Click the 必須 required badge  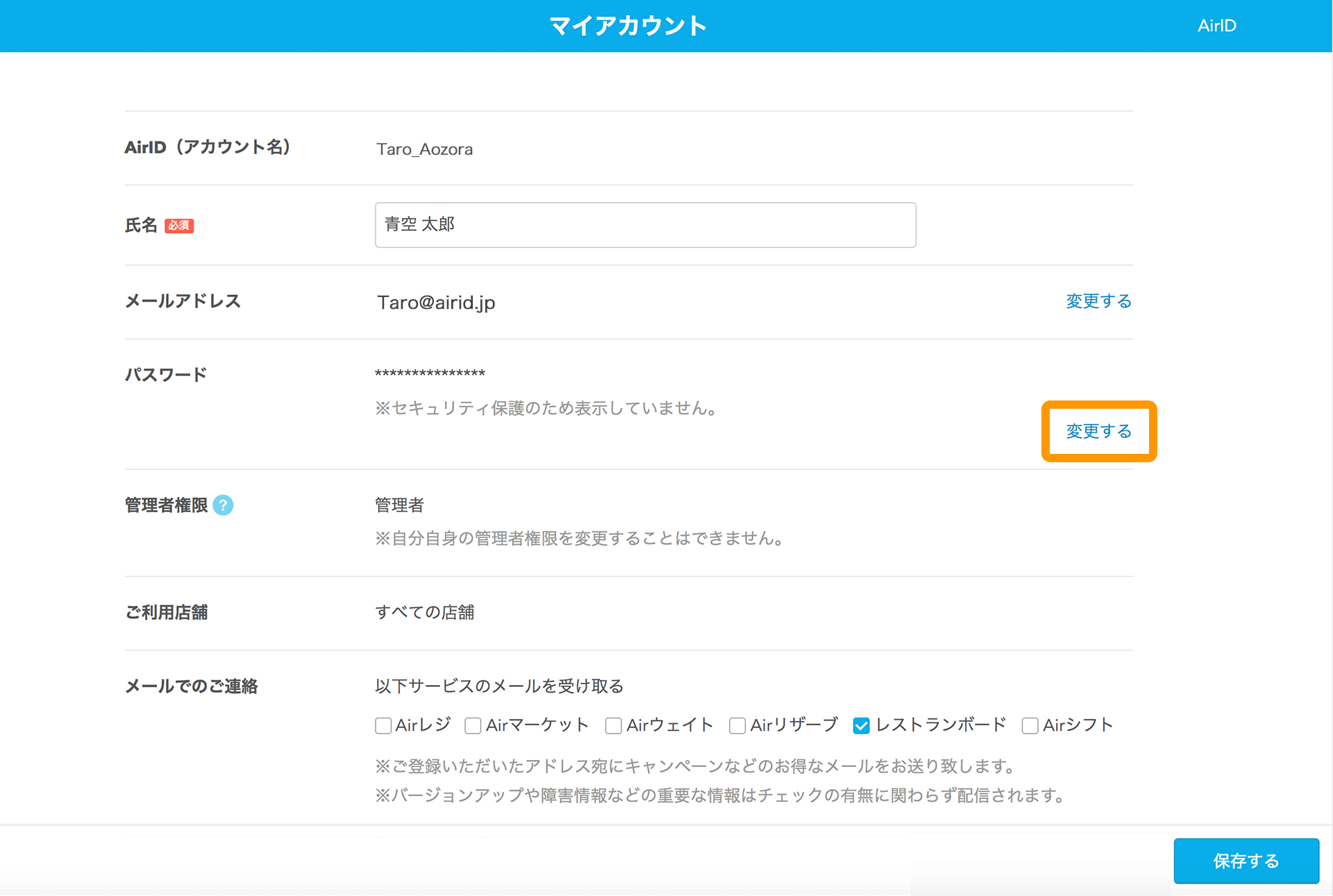coord(179,226)
